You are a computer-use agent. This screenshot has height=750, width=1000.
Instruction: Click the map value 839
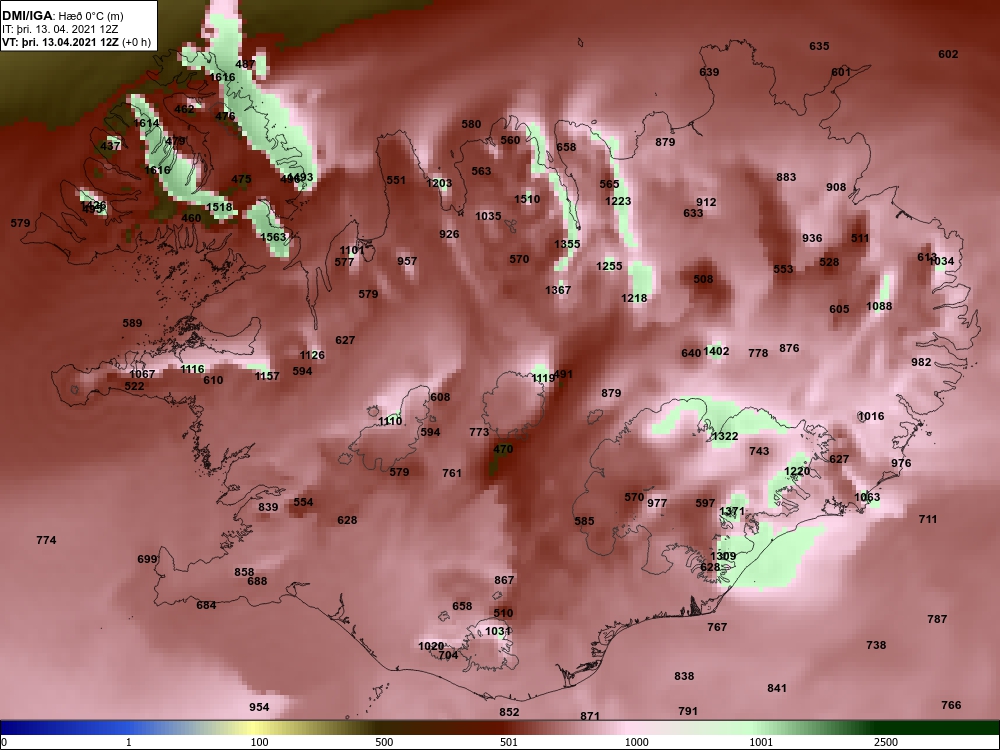(x=268, y=507)
